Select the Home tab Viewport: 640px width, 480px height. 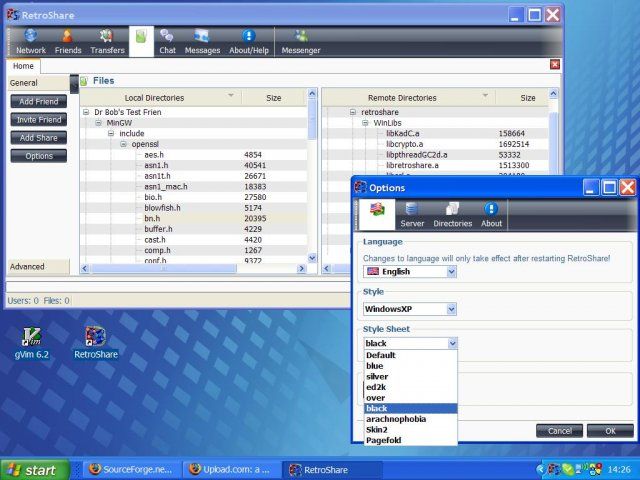point(23,66)
